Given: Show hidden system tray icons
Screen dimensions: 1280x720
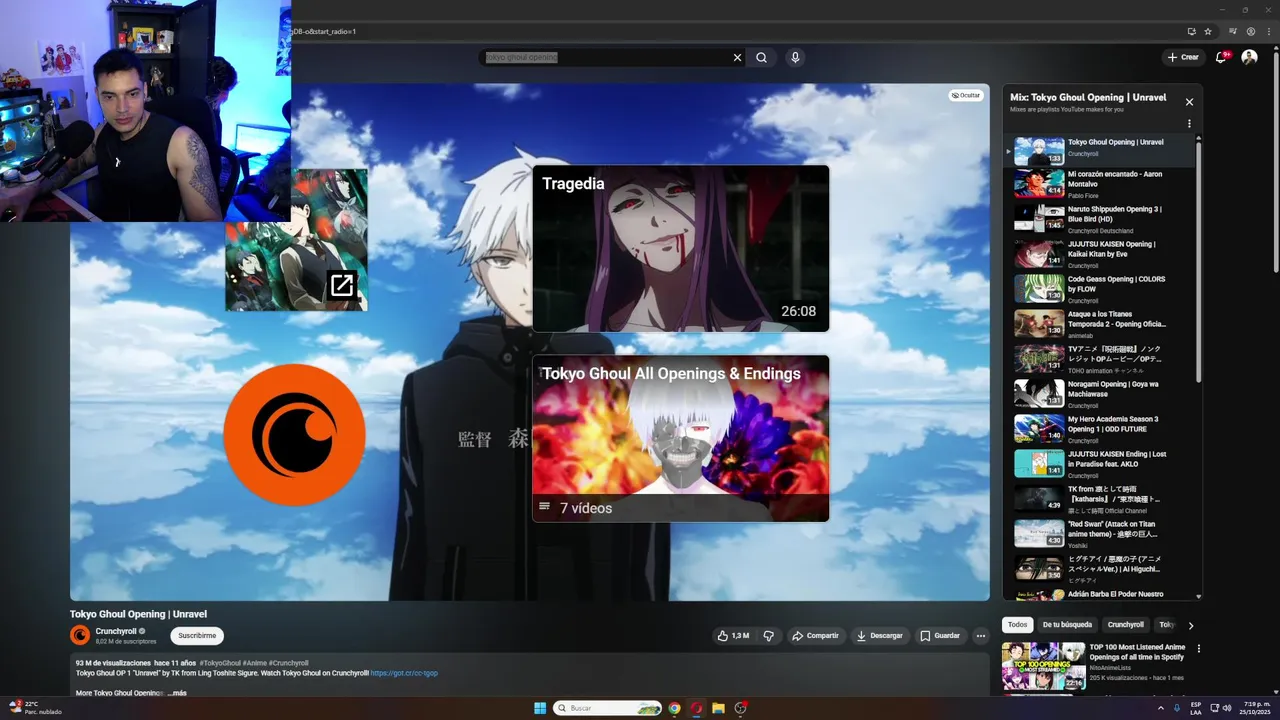Looking at the screenshot, I should click(x=1161, y=708).
